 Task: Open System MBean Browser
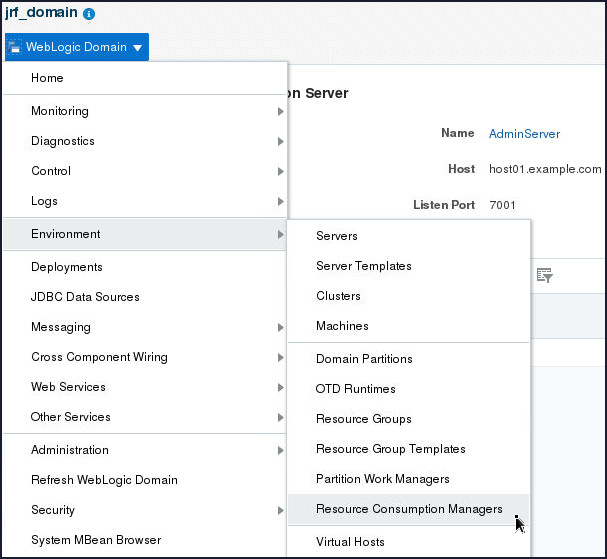tap(96, 540)
